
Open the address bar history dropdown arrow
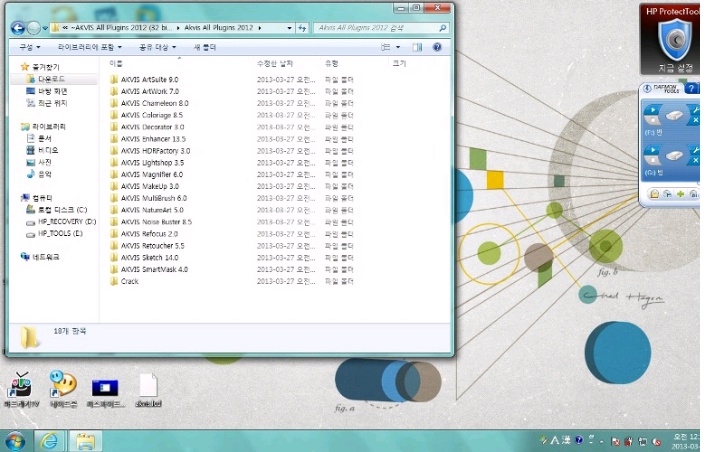point(289,28)
